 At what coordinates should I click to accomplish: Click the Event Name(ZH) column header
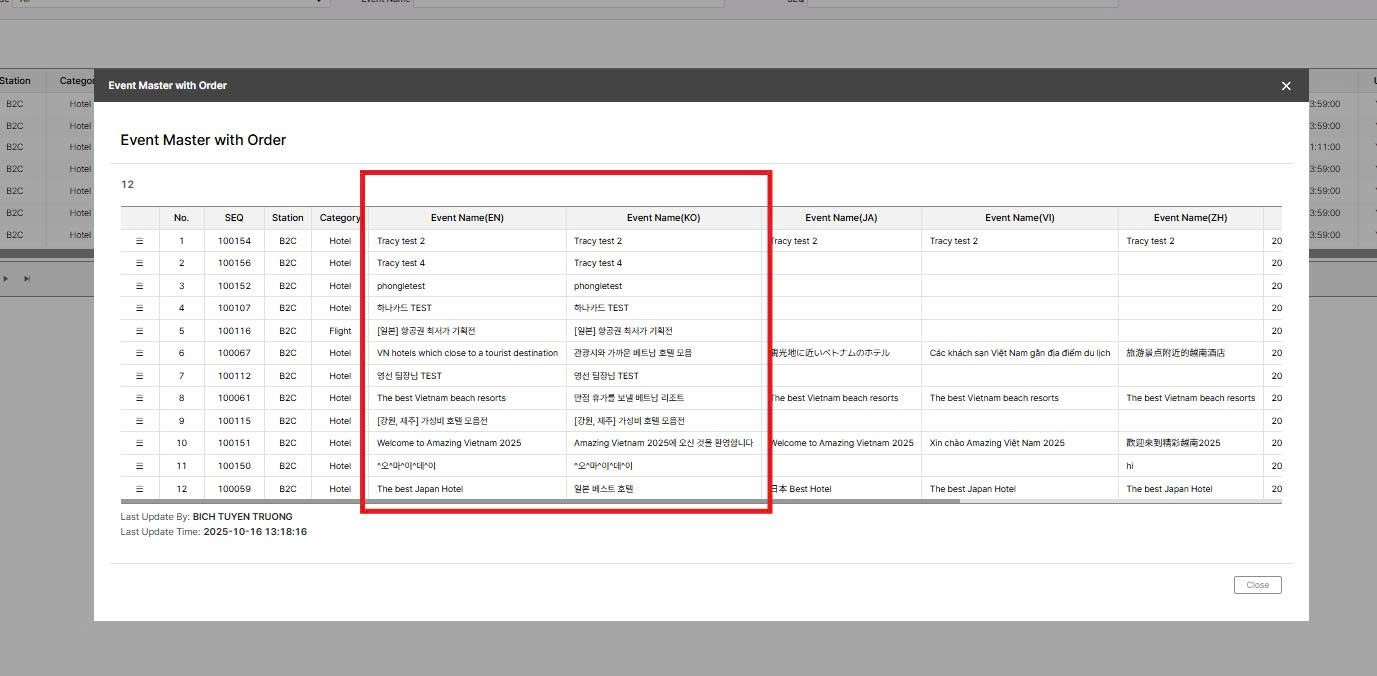(1190, 218)
